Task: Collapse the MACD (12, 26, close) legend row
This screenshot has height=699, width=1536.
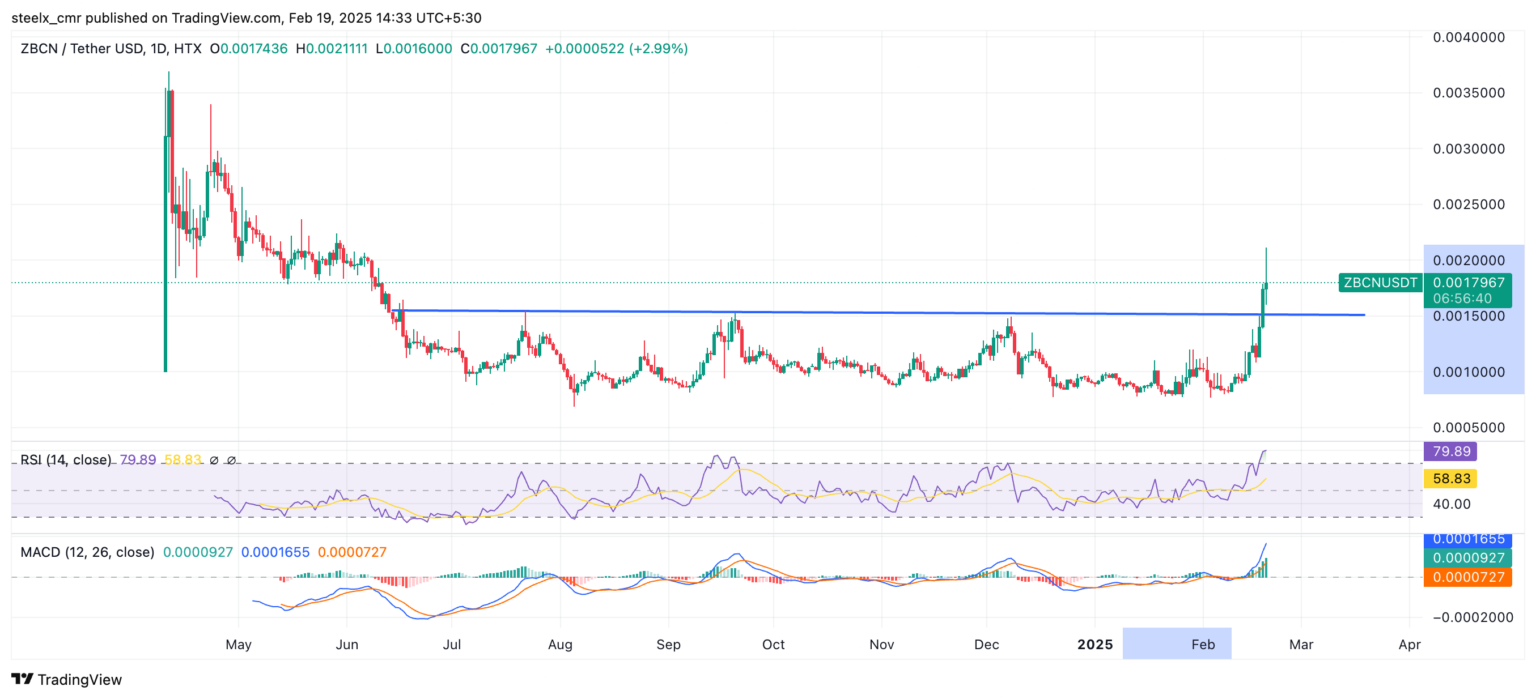Action: (87, 552)
